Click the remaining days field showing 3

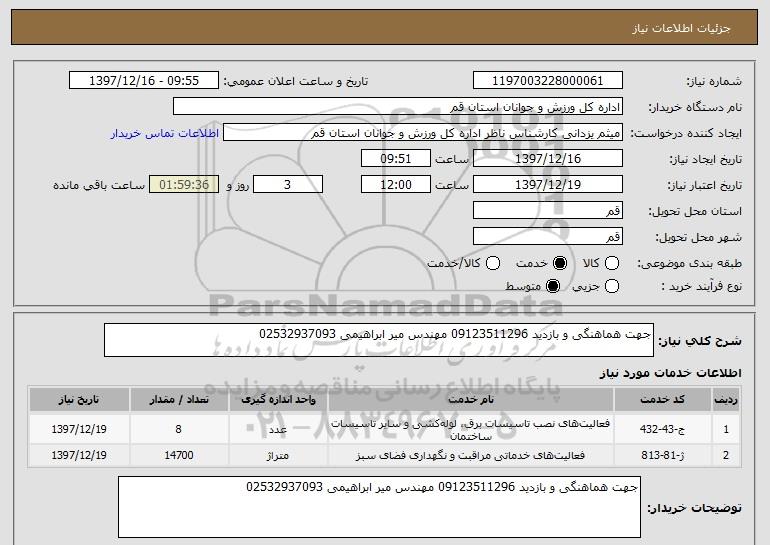coord(288,185)
